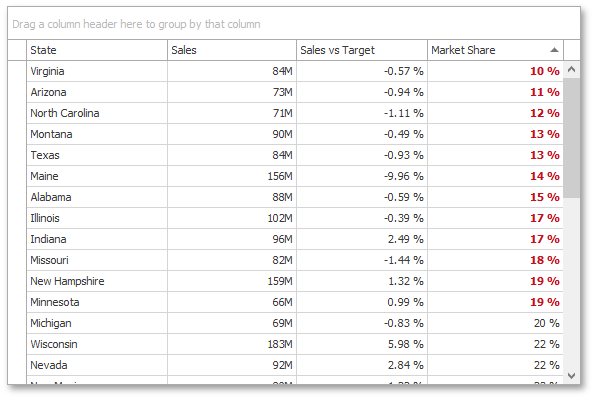Click the vertical scrollbar thumb
594x399 pixels.
click(x=572, y=138)
